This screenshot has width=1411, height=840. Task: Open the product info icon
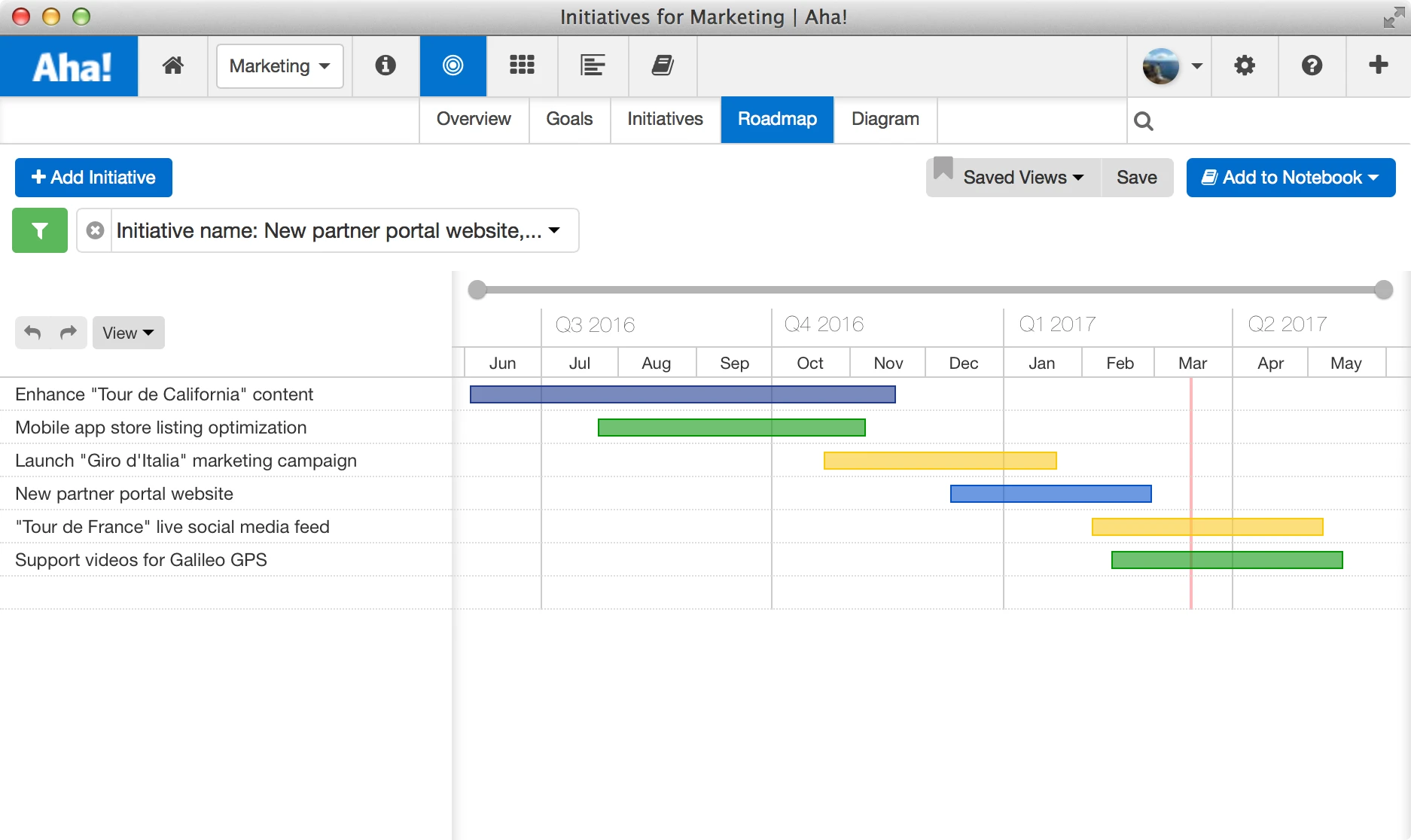386,65
